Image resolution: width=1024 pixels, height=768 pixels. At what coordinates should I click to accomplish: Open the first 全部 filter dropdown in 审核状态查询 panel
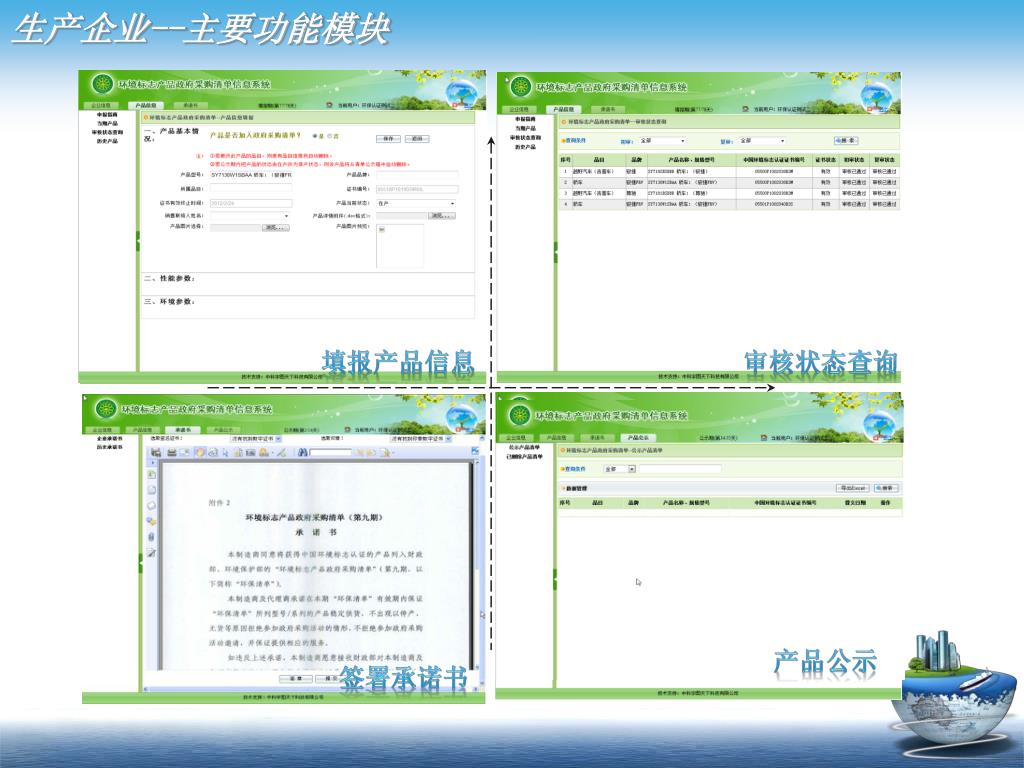(662, 141)
